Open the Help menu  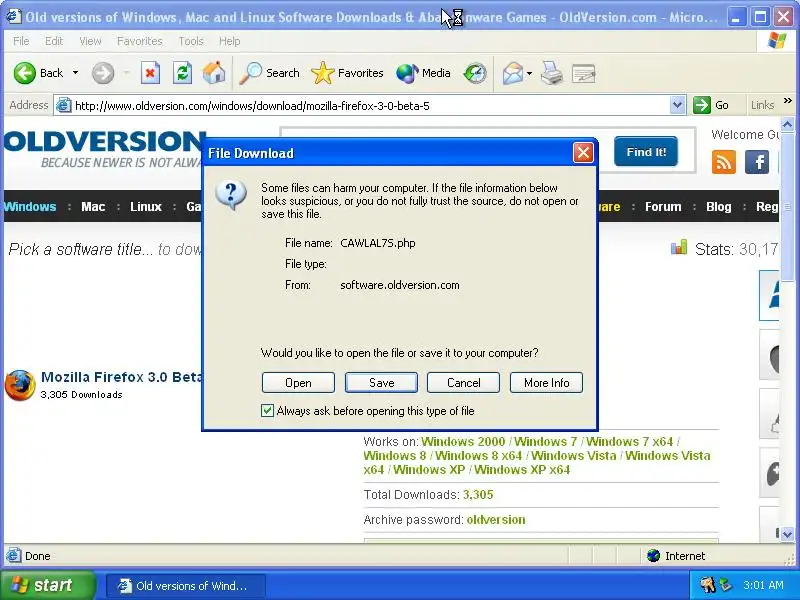click(230, 41)
